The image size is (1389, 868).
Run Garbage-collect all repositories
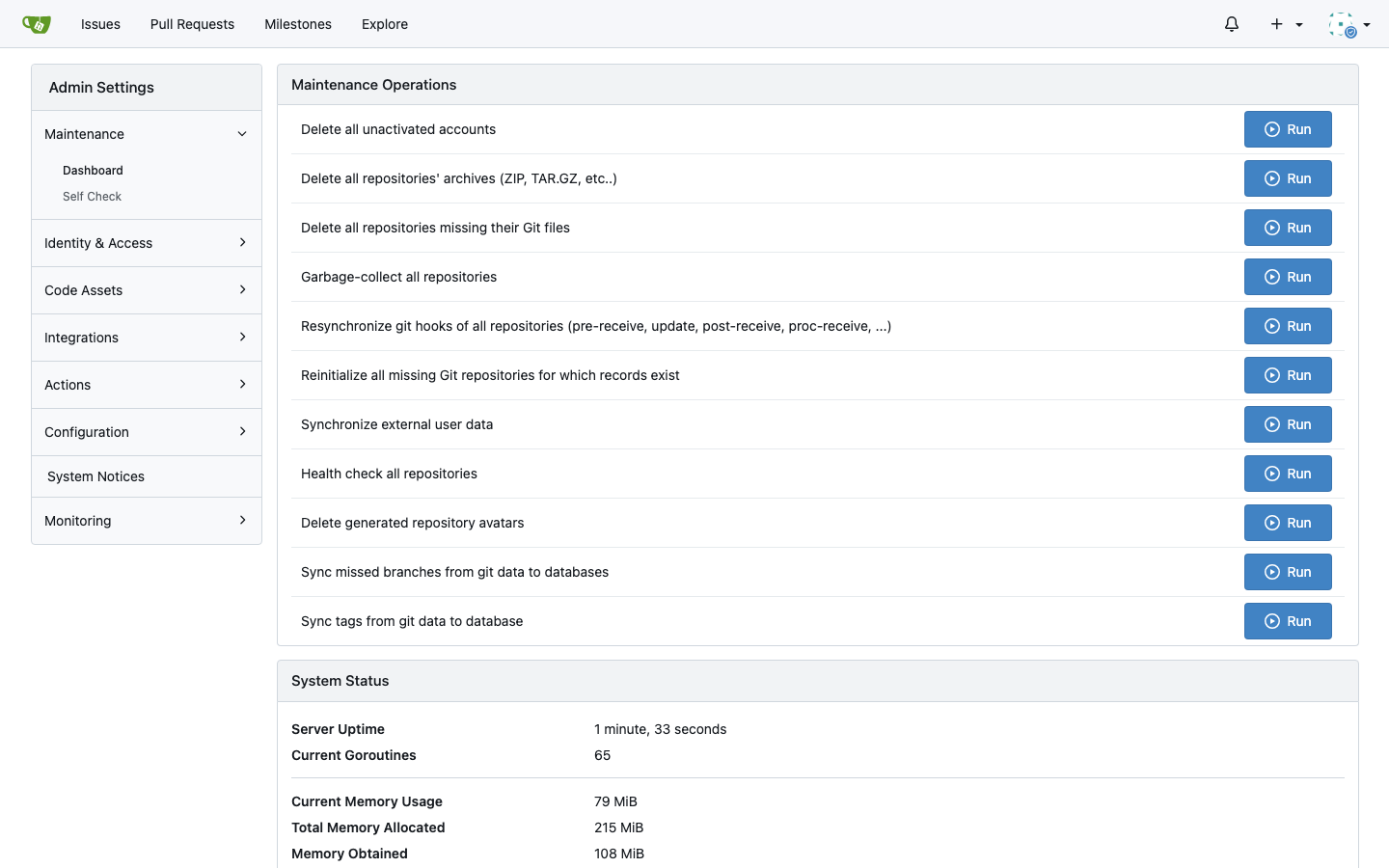coord(1288,277)
